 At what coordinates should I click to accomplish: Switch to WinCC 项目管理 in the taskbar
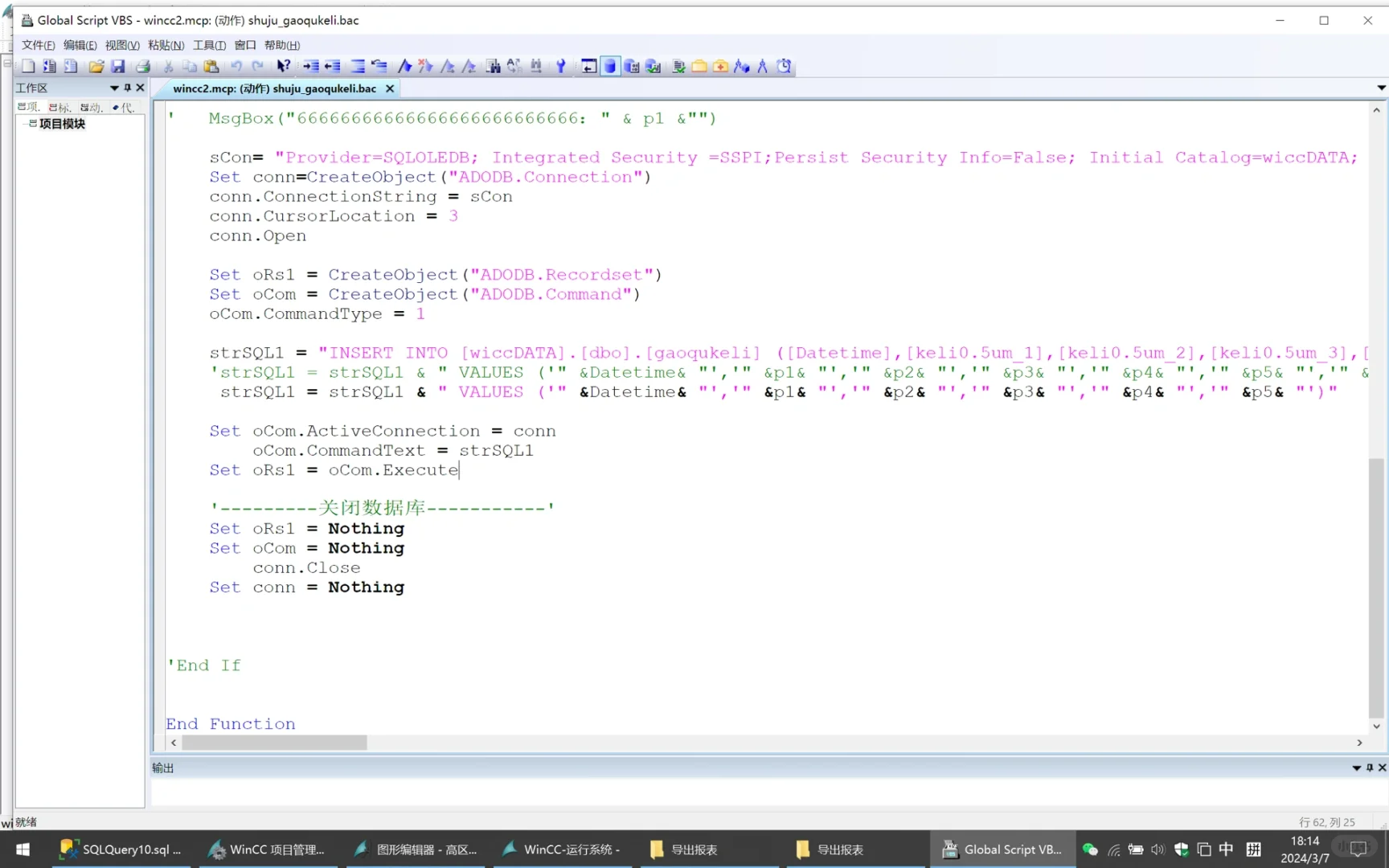(267, 850)
